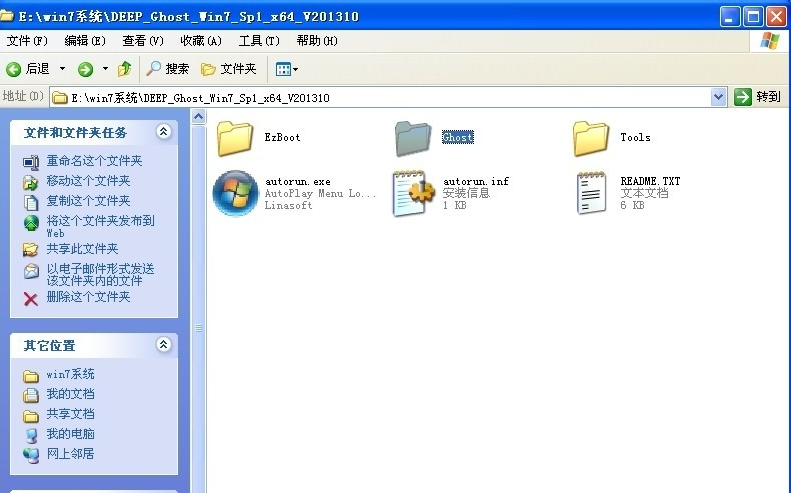Click 复制这个文件夹 link
The height and width of the screenshot is (493, 791).
coord(88,201)
